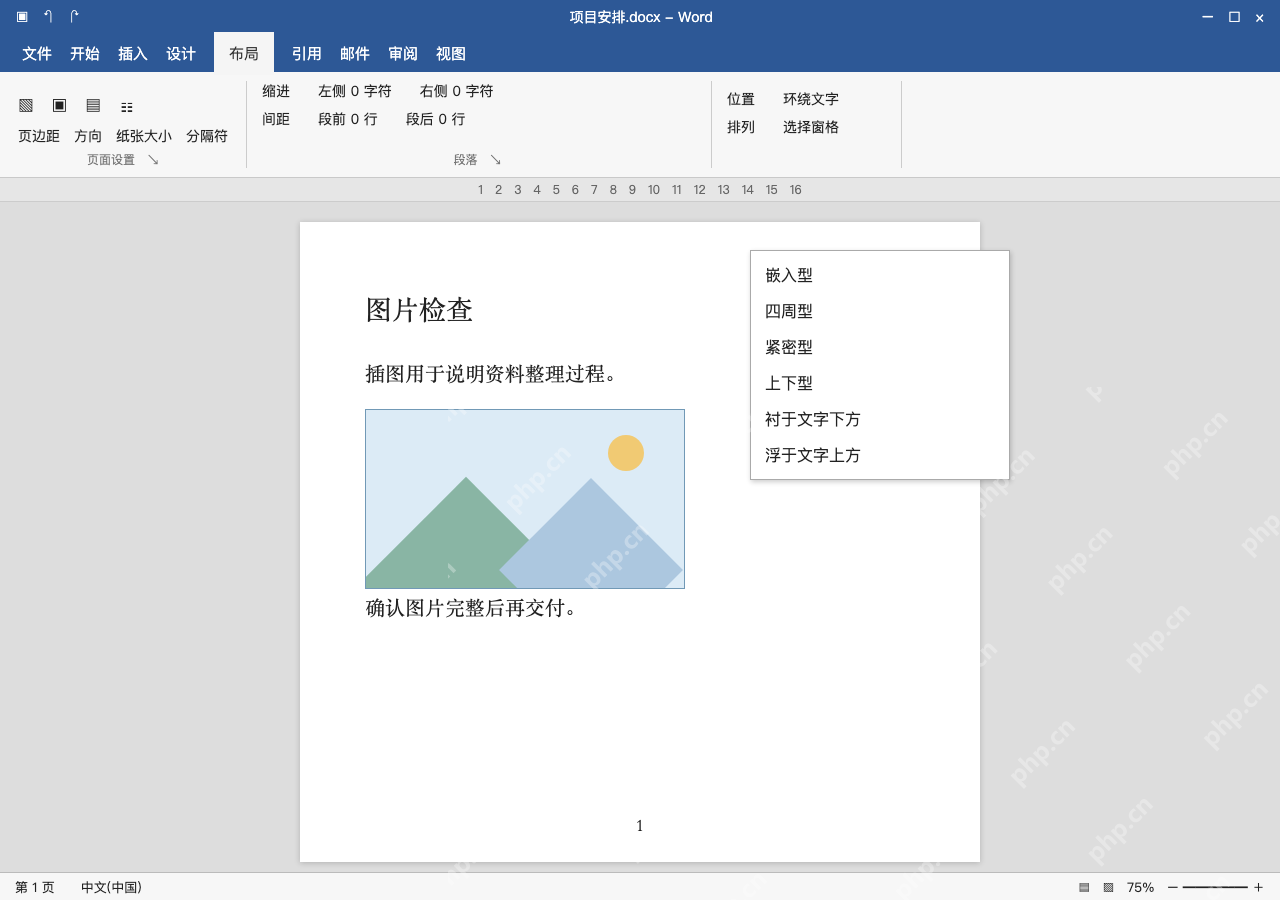Screen dimensions: 1280x900
Task: Open the 选择窗格 pane
Action: pyautogui.click(x=811, y=127)
